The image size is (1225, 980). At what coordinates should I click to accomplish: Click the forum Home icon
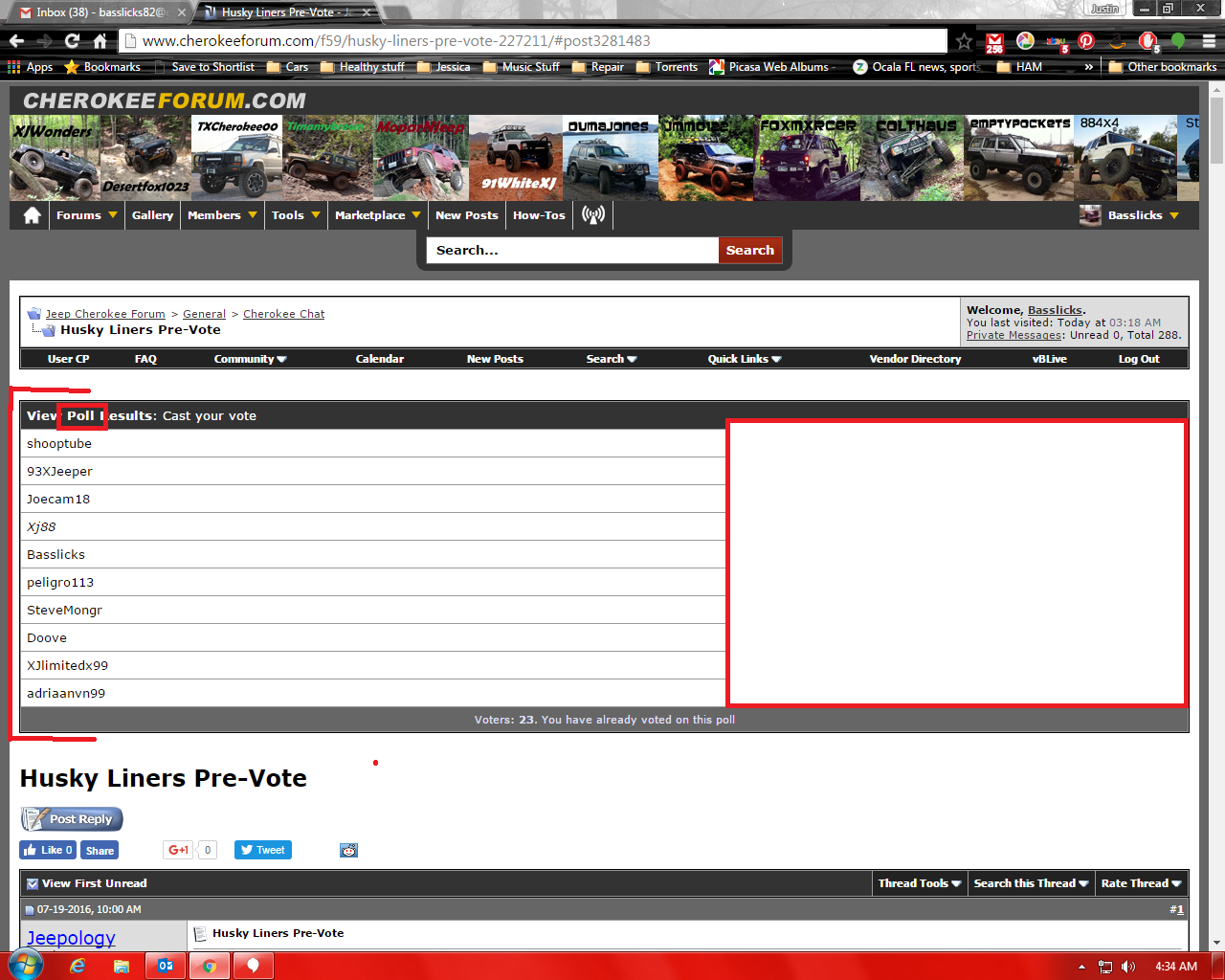(32, 215)
